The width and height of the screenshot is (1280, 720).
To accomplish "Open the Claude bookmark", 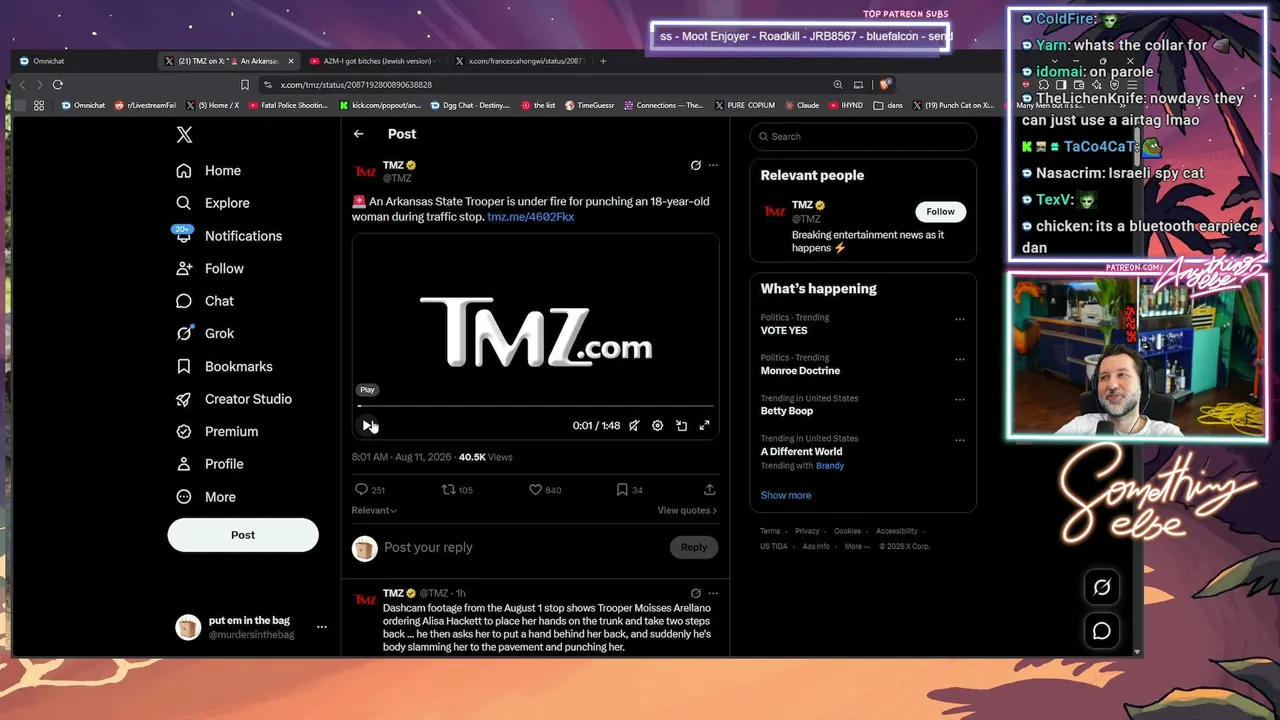I will [x=802, y=105].
